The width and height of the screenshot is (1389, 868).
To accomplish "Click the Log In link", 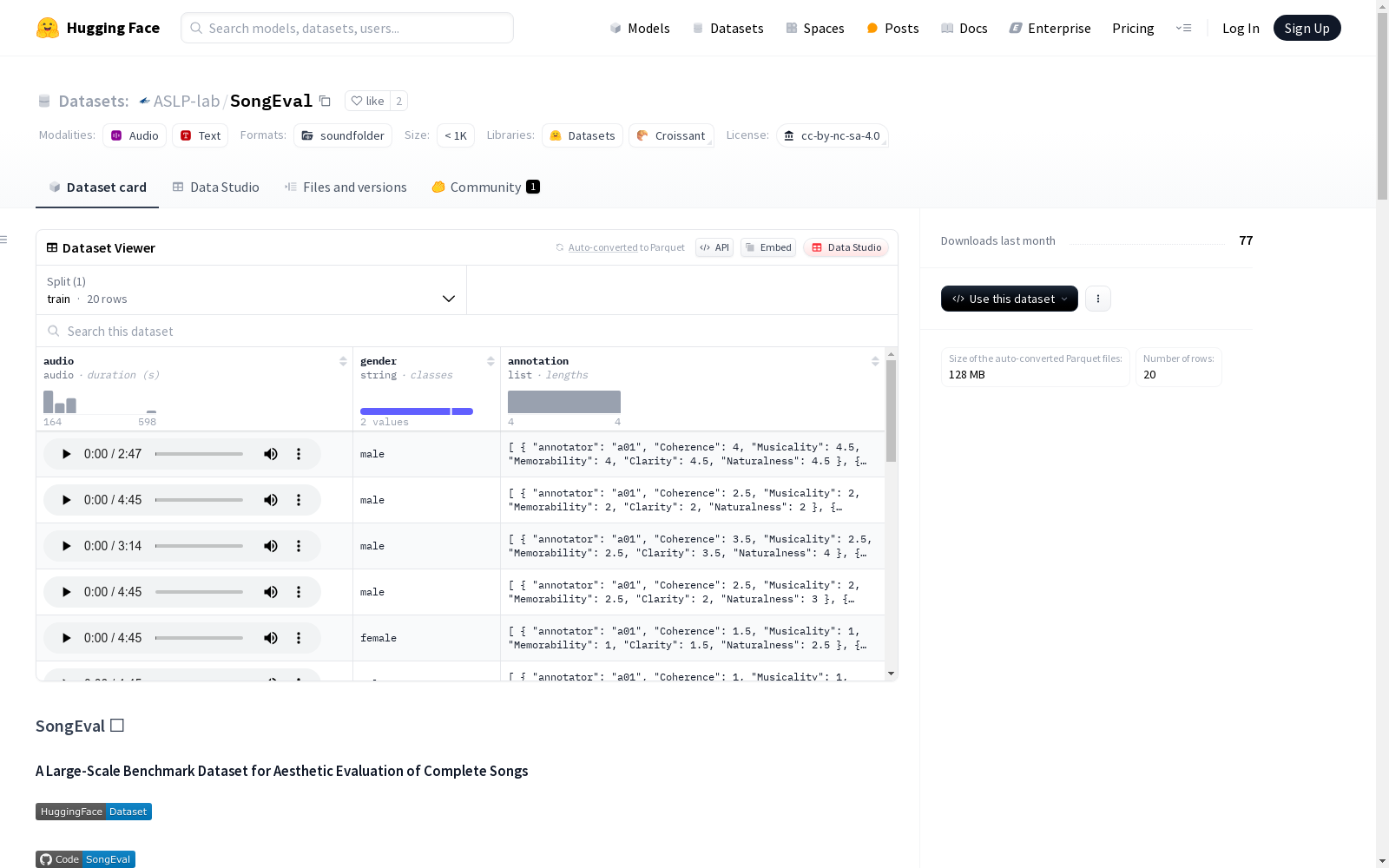I will [1241, 28].
